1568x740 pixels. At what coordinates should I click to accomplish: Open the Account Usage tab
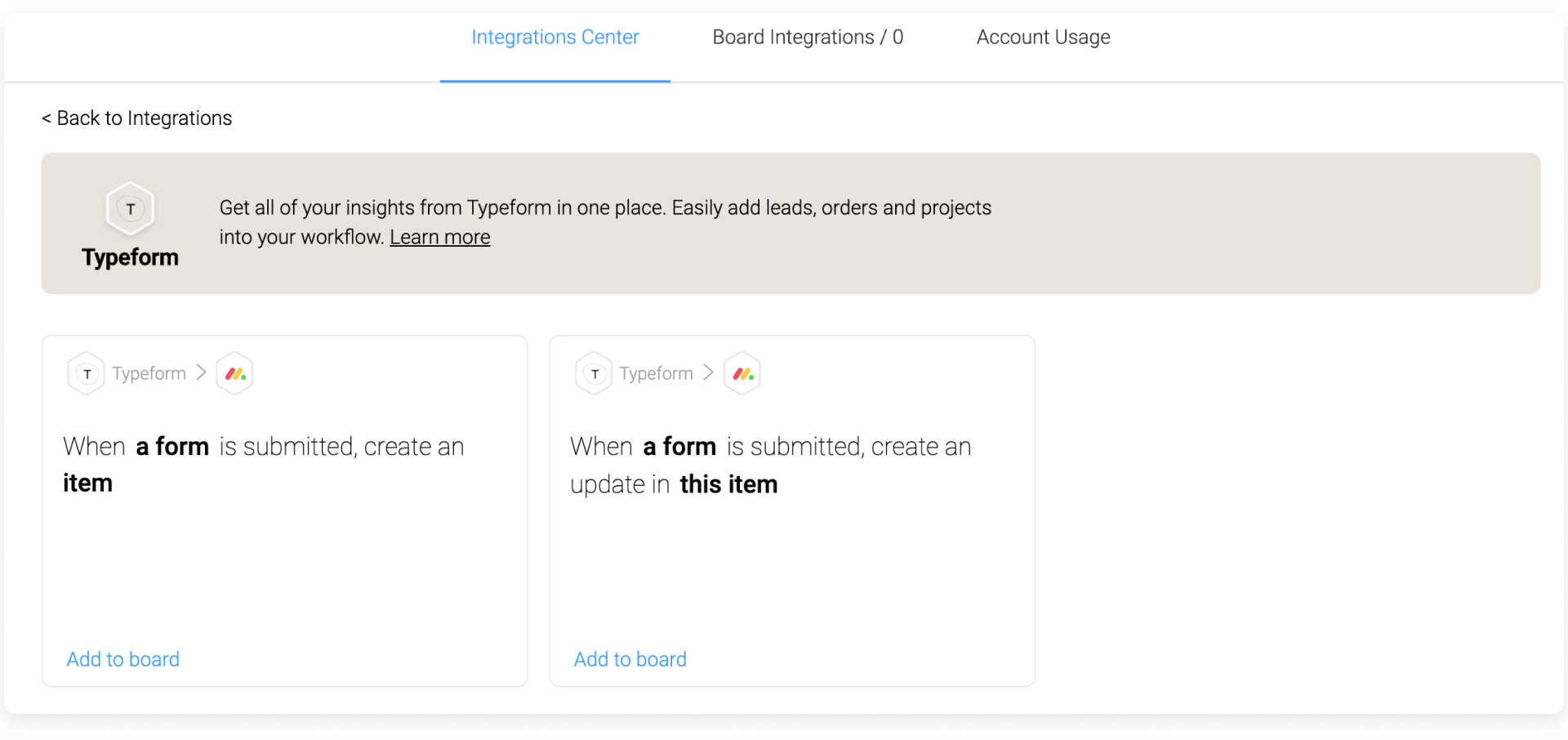pyautogui.click(x=1043, y=38)
